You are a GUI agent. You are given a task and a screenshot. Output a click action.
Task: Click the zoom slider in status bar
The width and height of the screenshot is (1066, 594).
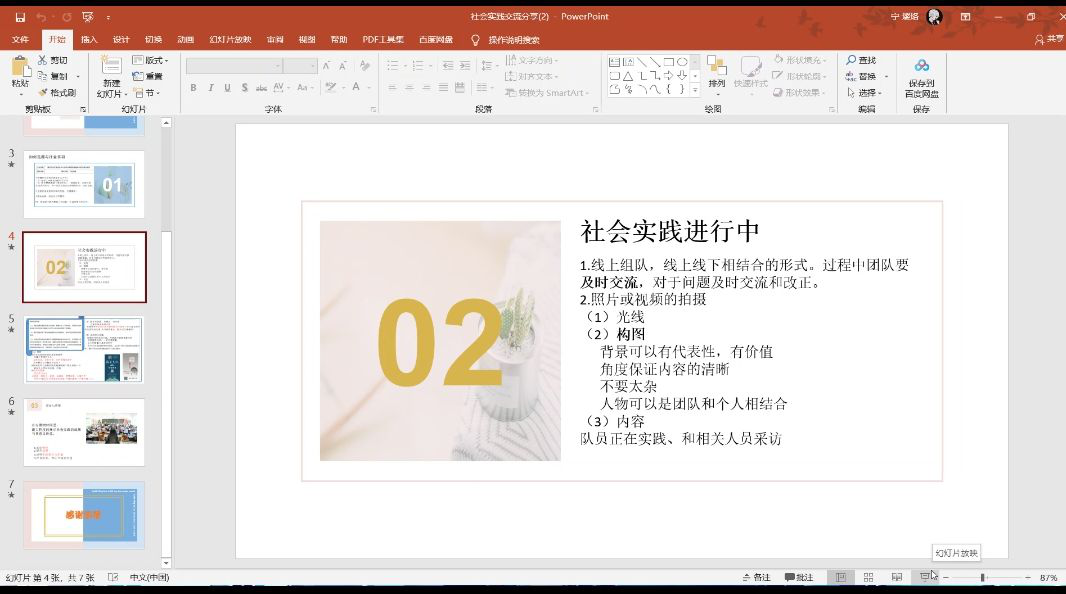983,578
